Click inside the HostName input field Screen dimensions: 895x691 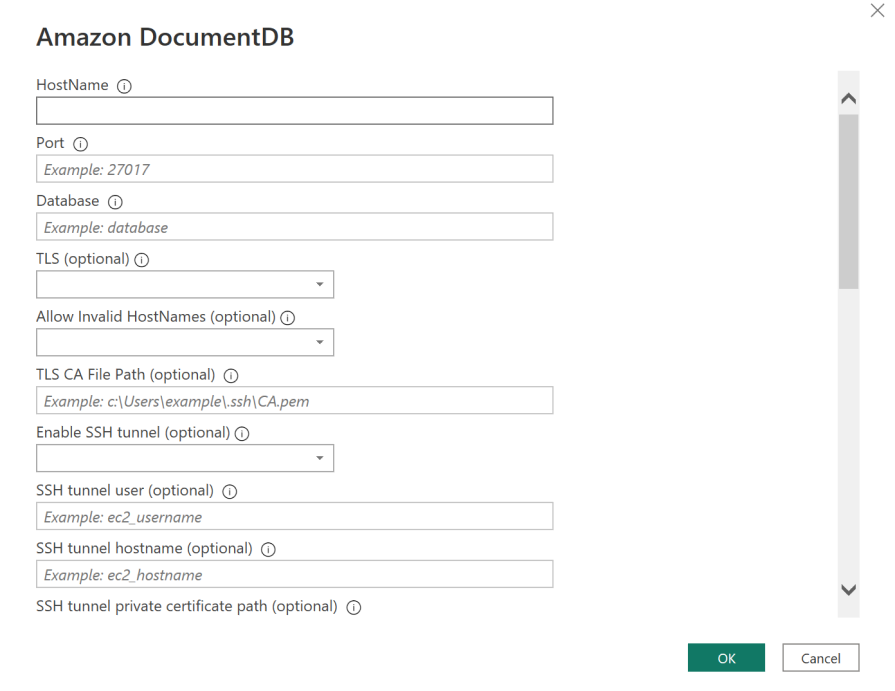[x=294, y=110]
